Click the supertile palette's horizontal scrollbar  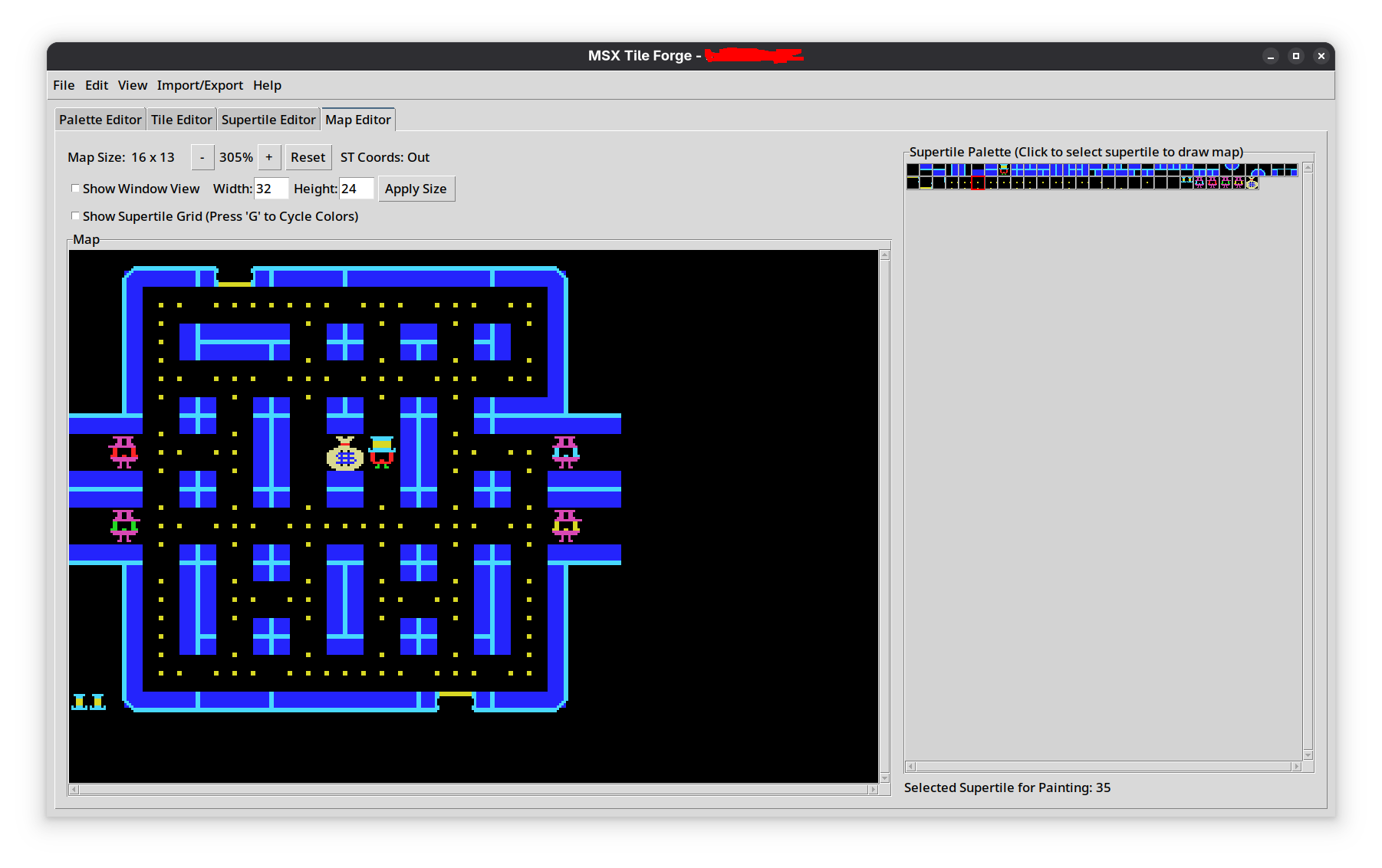click(1104, 766)
